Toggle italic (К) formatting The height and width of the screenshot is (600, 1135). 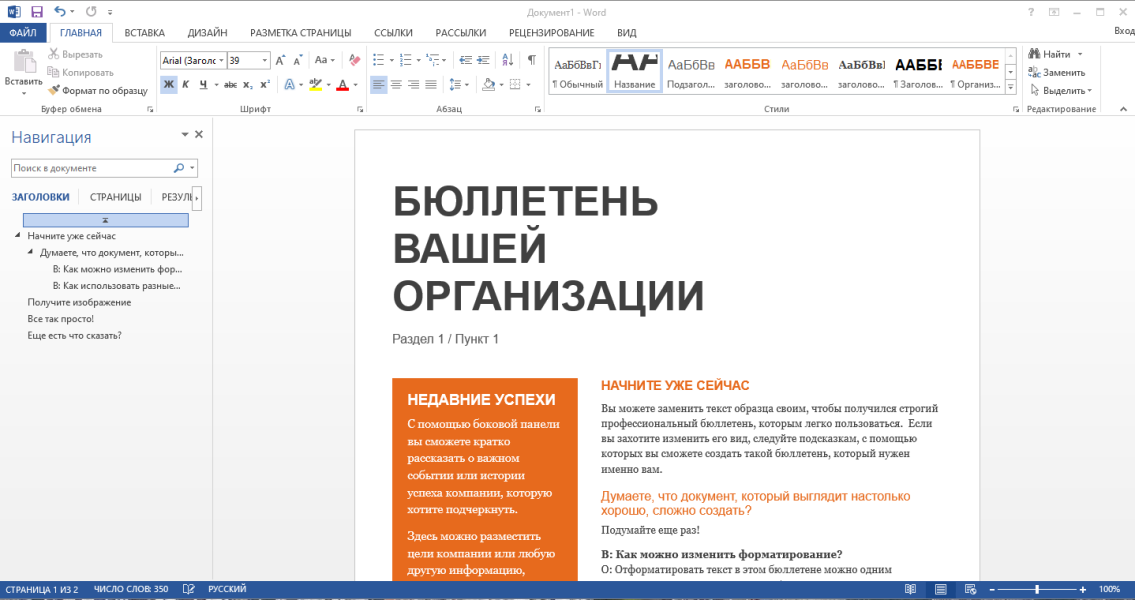186,85
